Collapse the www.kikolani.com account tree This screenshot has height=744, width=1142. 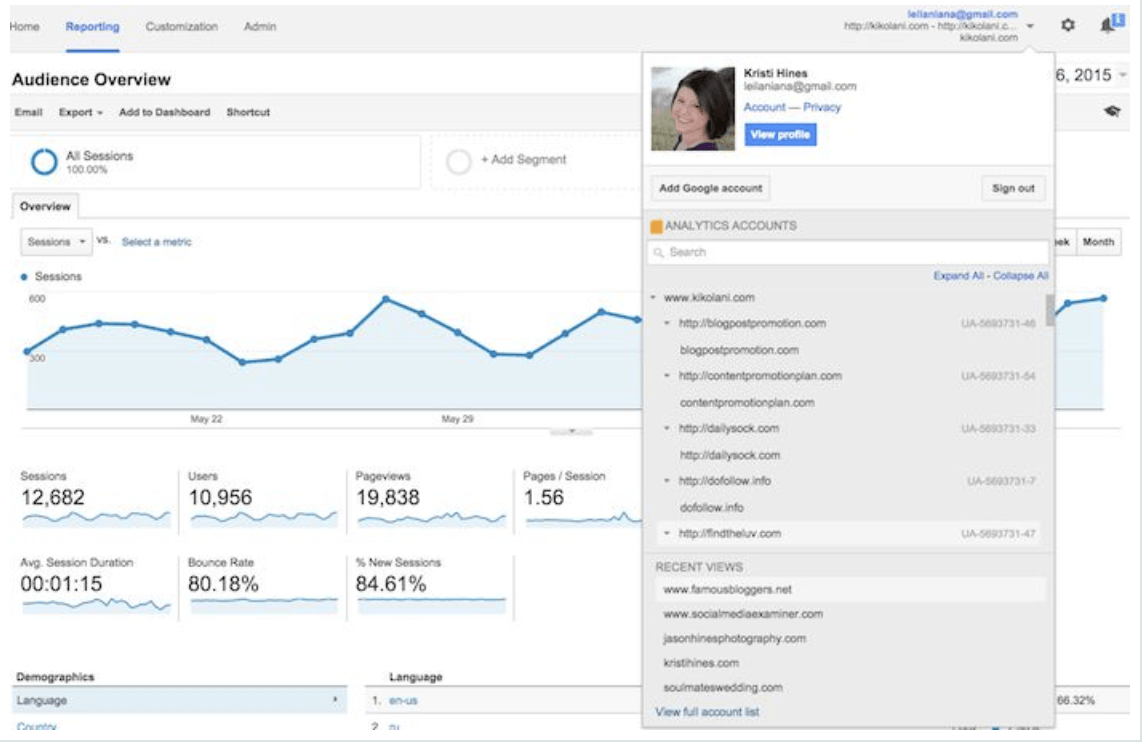pos(653,298)
